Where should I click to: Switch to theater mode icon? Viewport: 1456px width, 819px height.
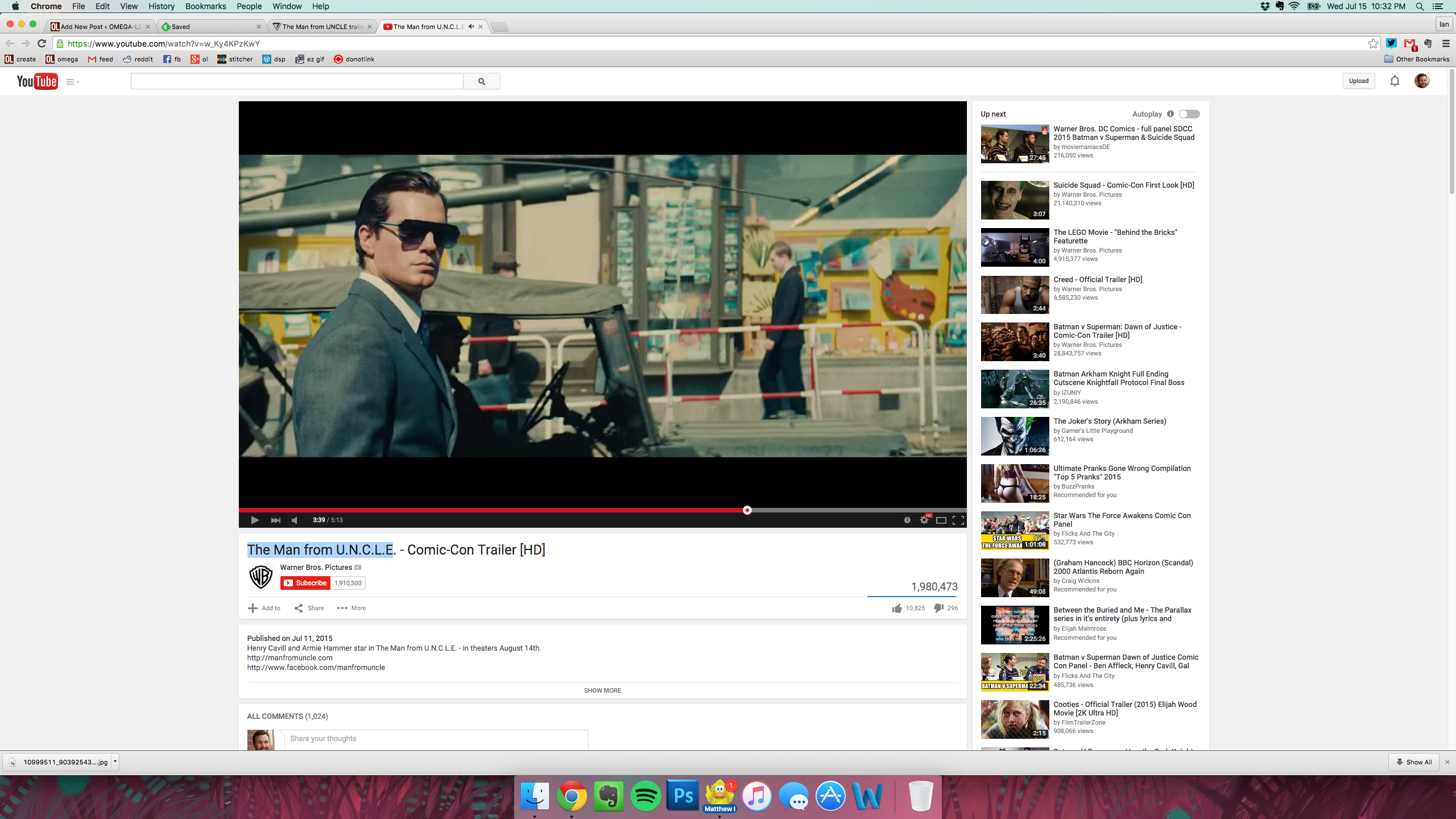tap(941, 520)
